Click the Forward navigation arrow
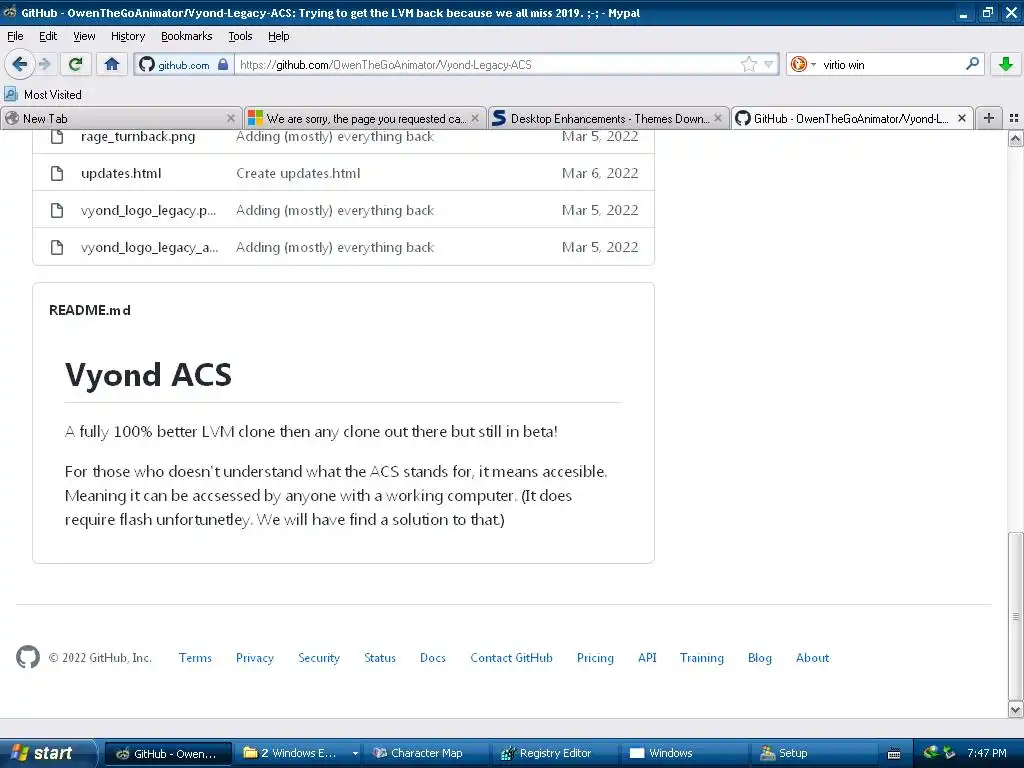 [x=44, y=64]
